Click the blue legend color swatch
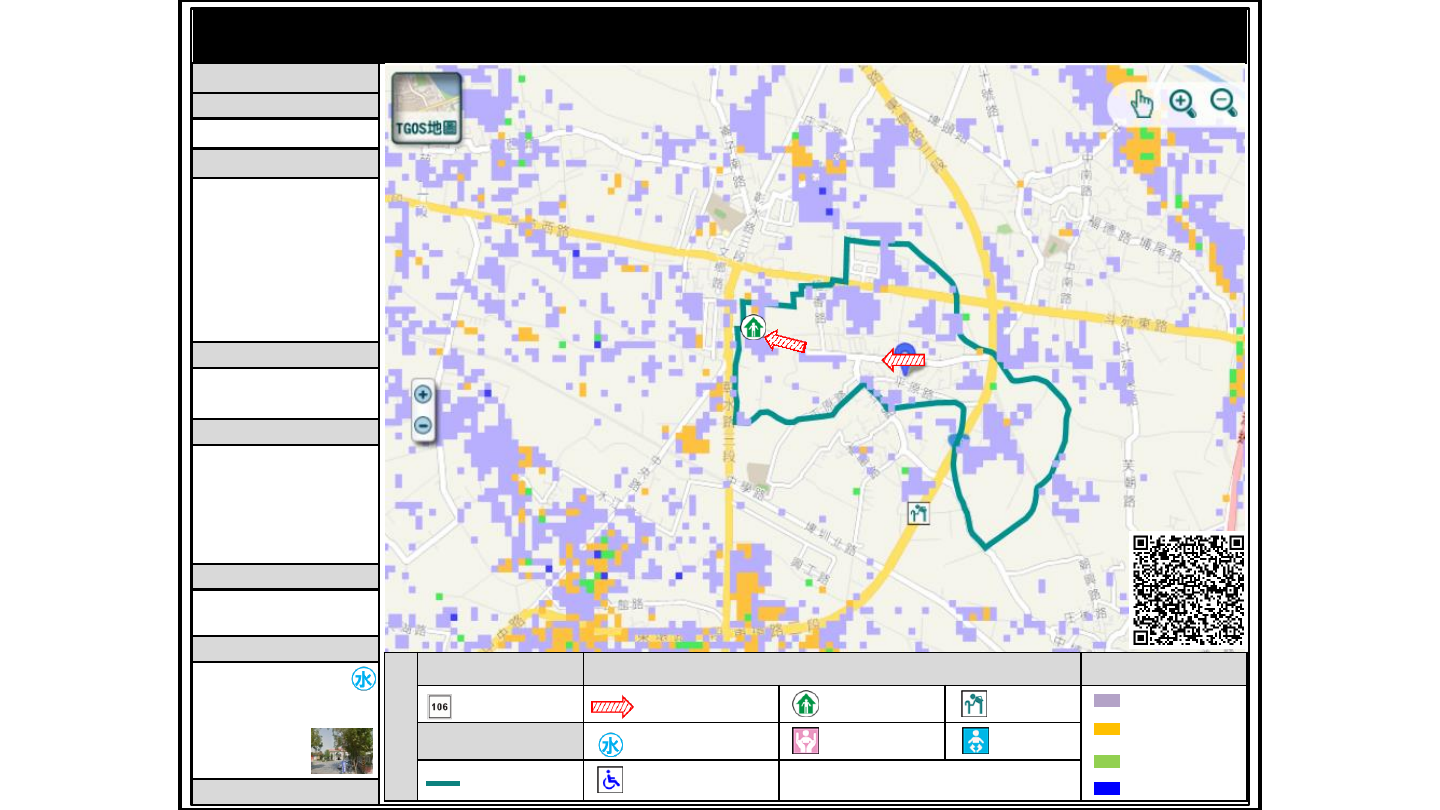This screenshot has width=1440, height=810. (1107, 788)
